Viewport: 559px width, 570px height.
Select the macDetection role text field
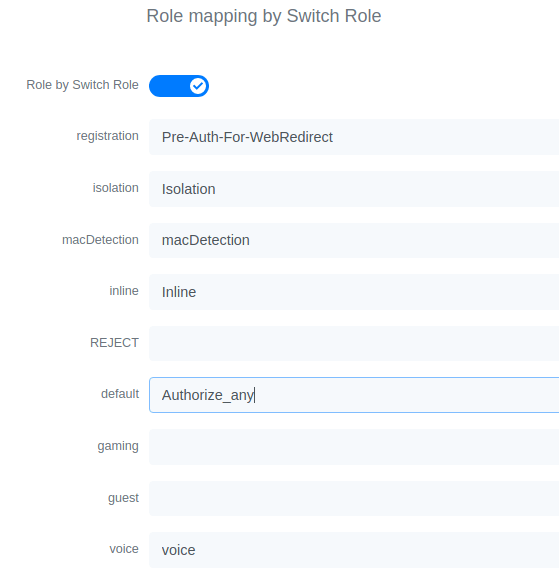click(354, 240)
